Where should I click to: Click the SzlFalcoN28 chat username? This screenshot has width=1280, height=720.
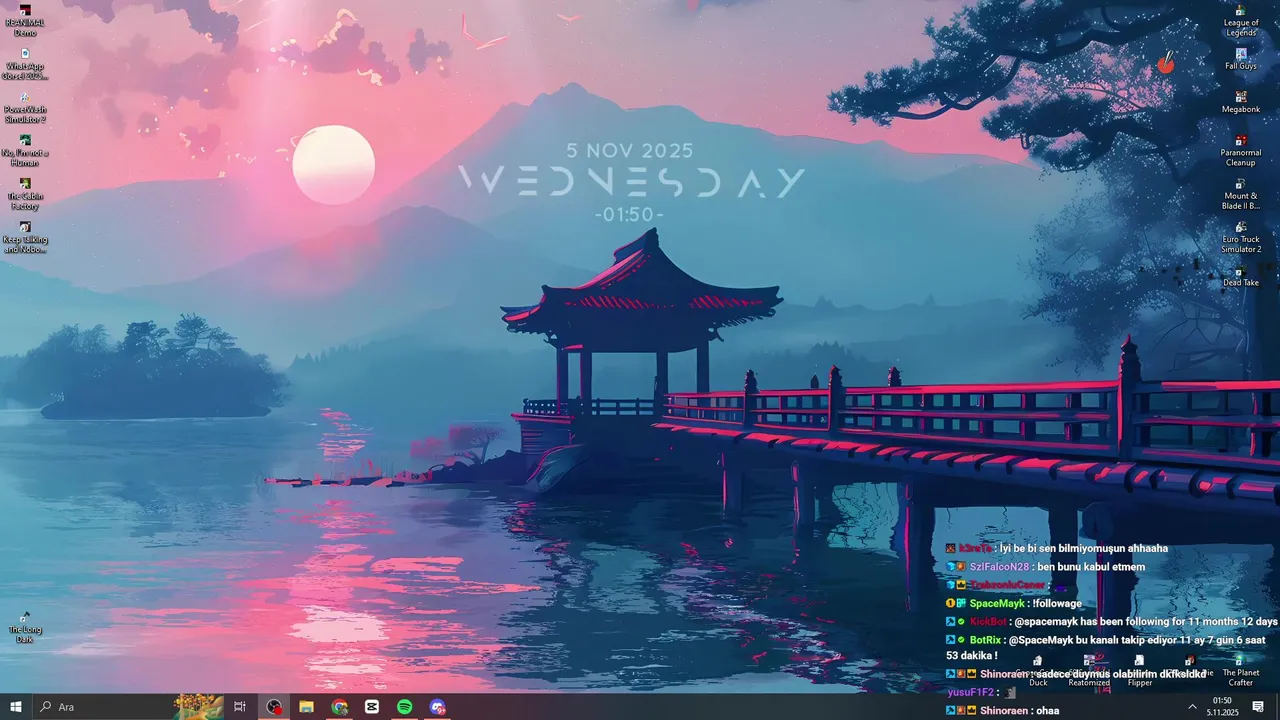(x=999, y=567)
